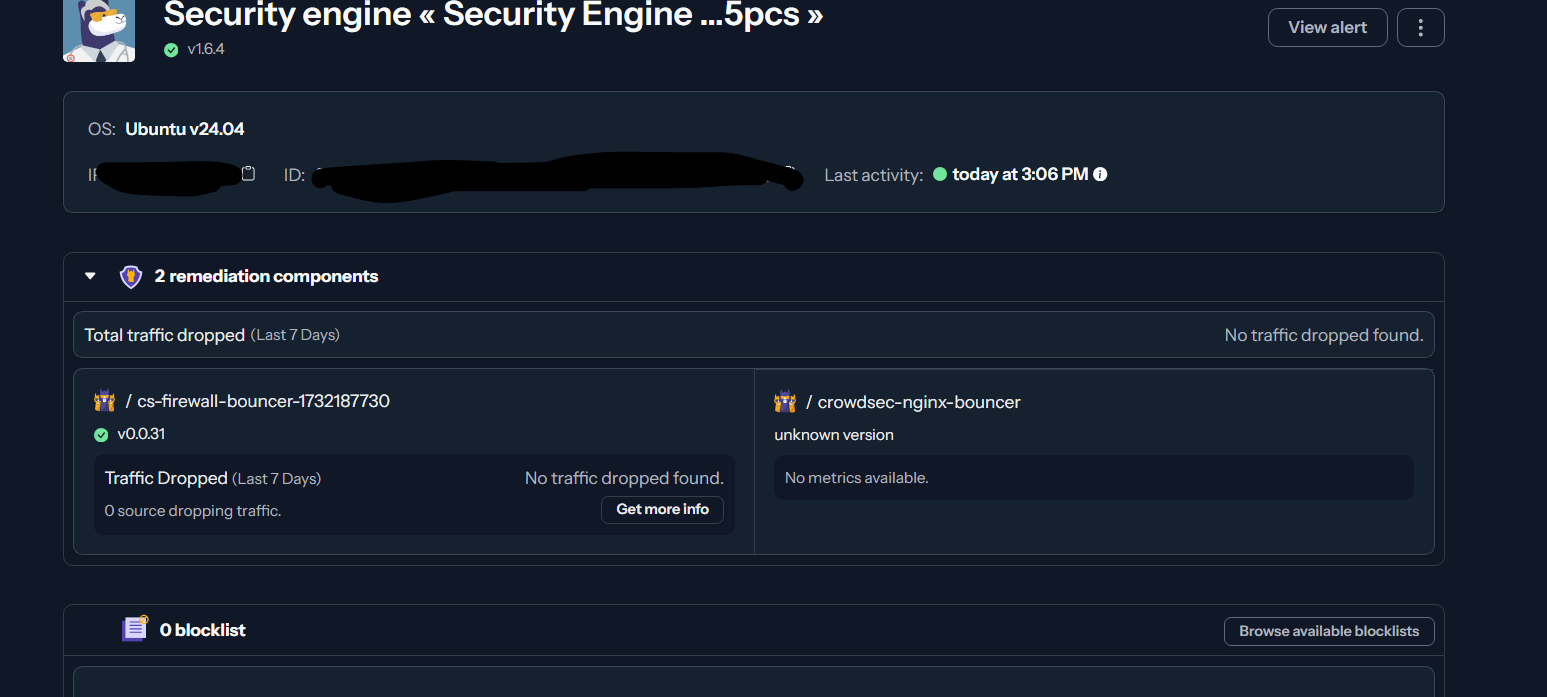The width and height of the screenshot is (1547, 697).
Task: Click the '0 blocklist' heading
Action: (x=203, y=630)
